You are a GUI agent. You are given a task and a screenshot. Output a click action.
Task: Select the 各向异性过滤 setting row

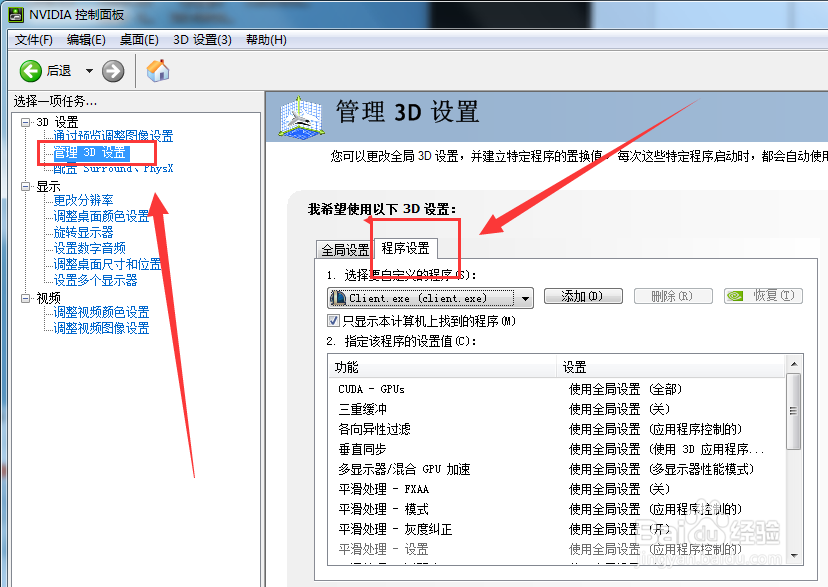click(x=557, y=429)
